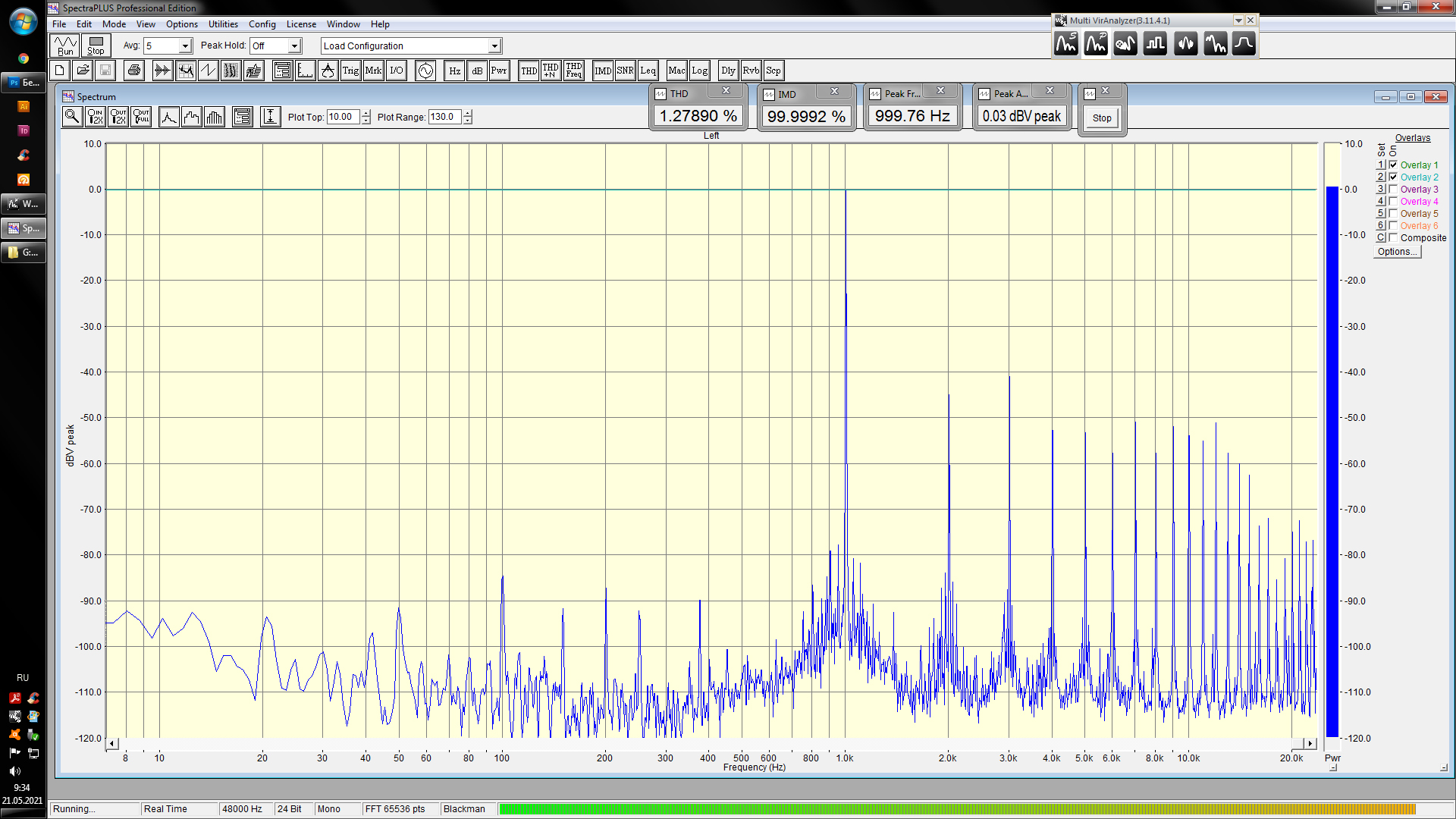Select Zoom In 2X plot tool

96,117
